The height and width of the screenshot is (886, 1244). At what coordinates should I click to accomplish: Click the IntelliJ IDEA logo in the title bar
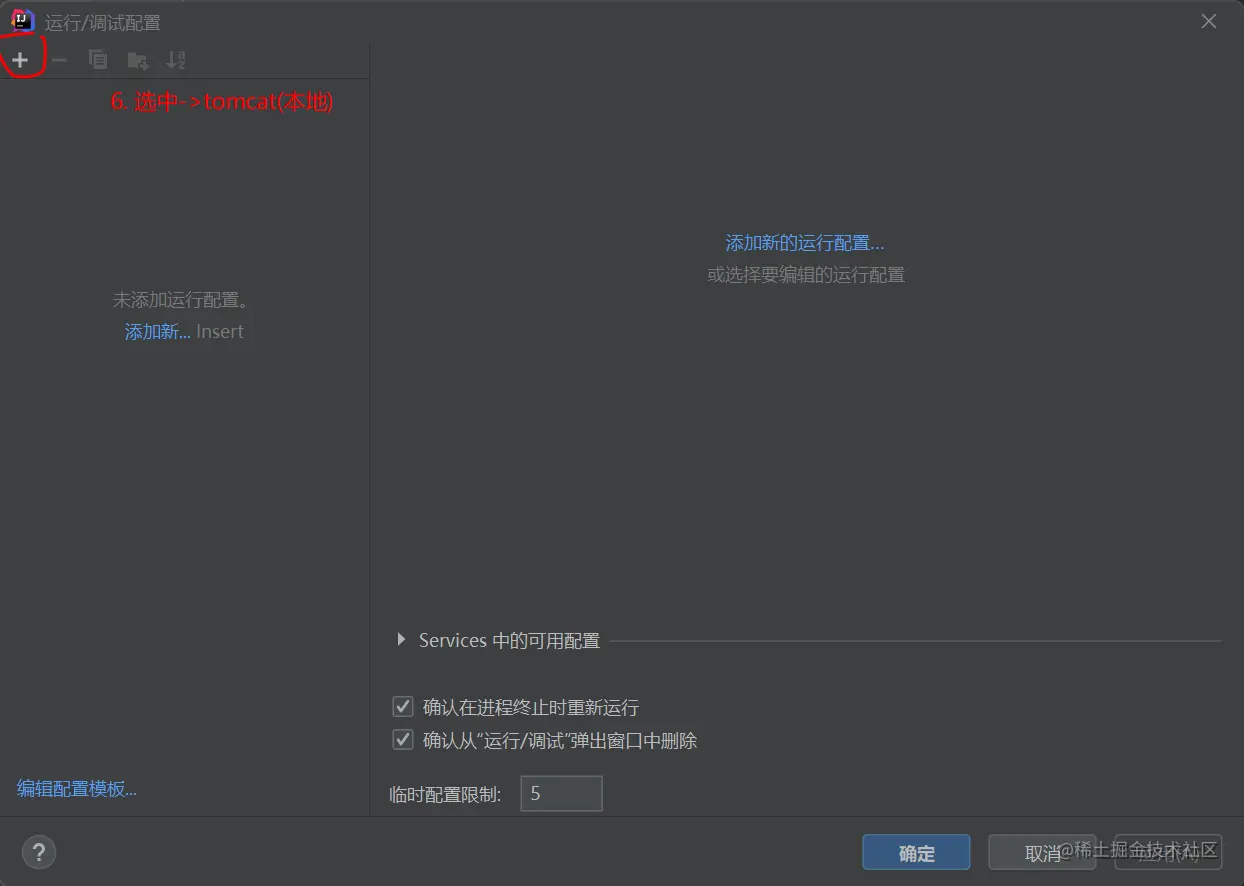coord(21,19)
